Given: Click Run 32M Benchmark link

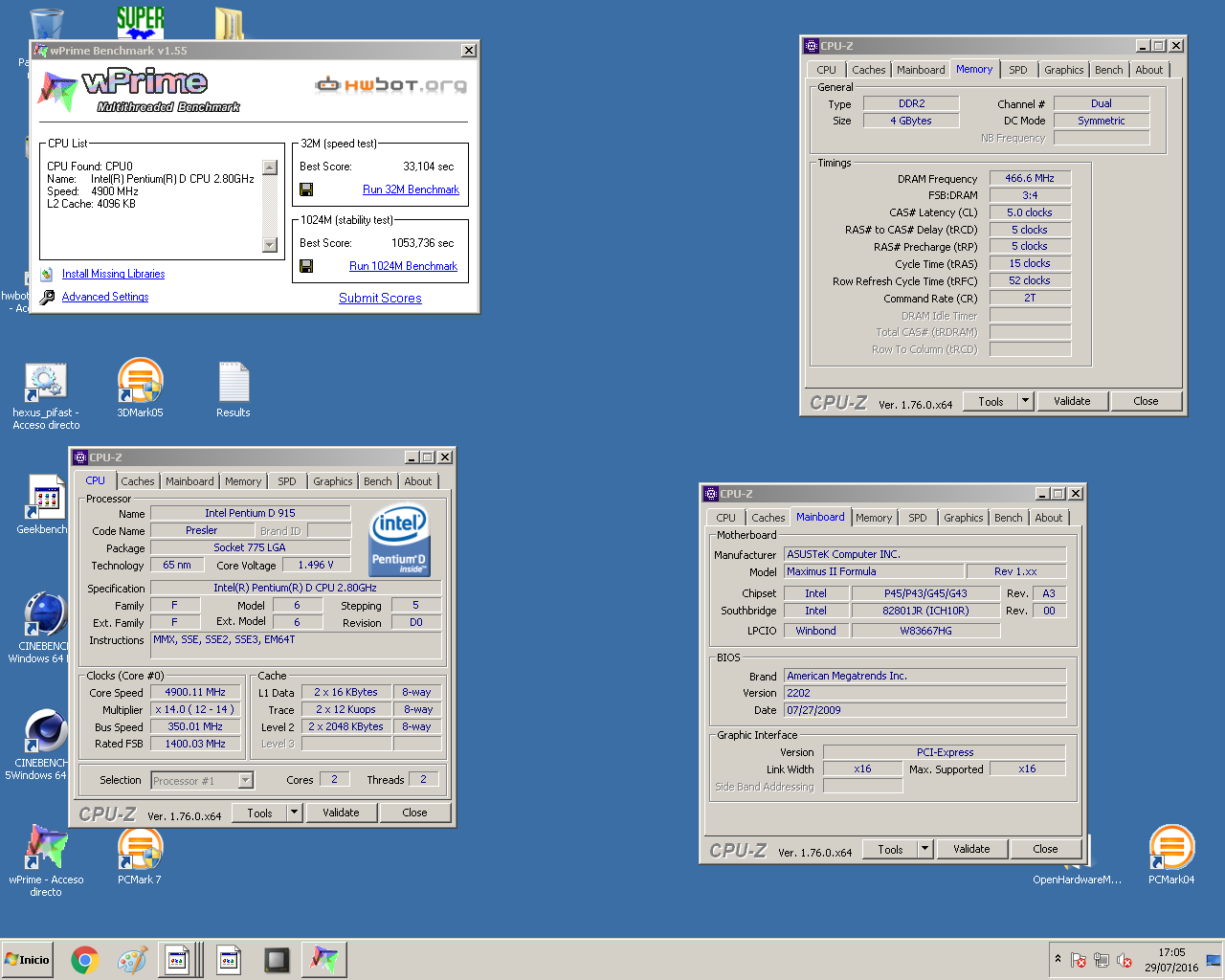Looking at the screenshot, I should coord(411,189).
